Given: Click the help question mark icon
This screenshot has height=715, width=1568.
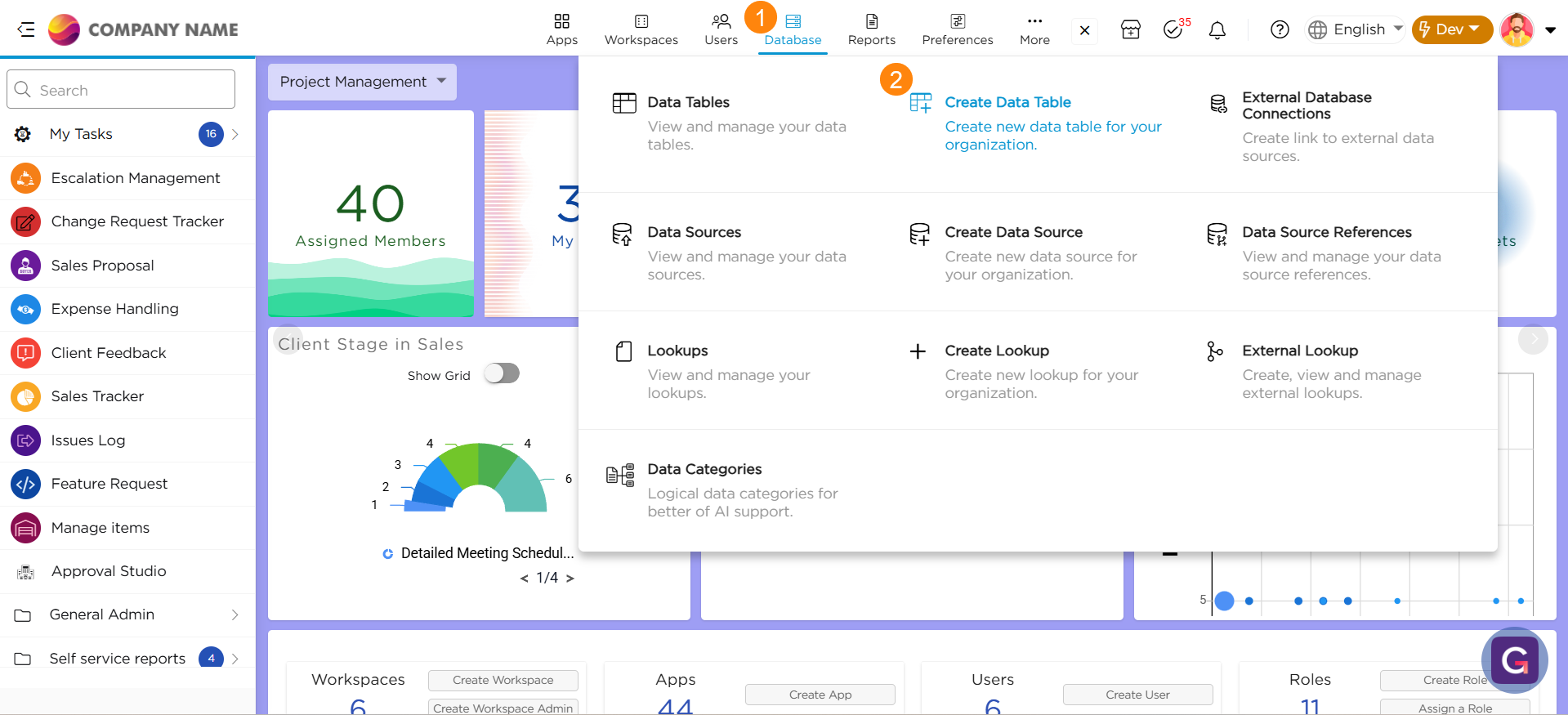Looking at the screenshot, I should coord(1280,30).
